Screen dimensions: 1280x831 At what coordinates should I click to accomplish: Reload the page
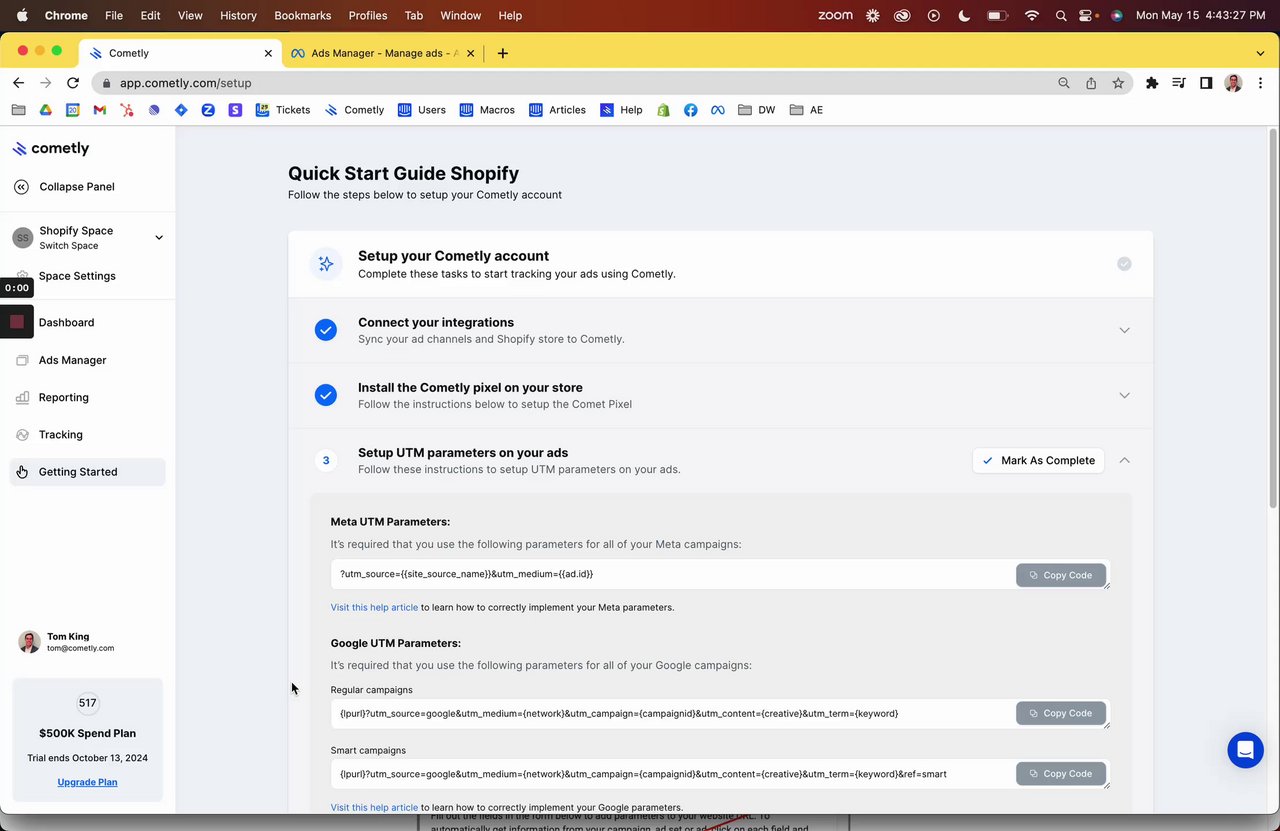[73, 83]
